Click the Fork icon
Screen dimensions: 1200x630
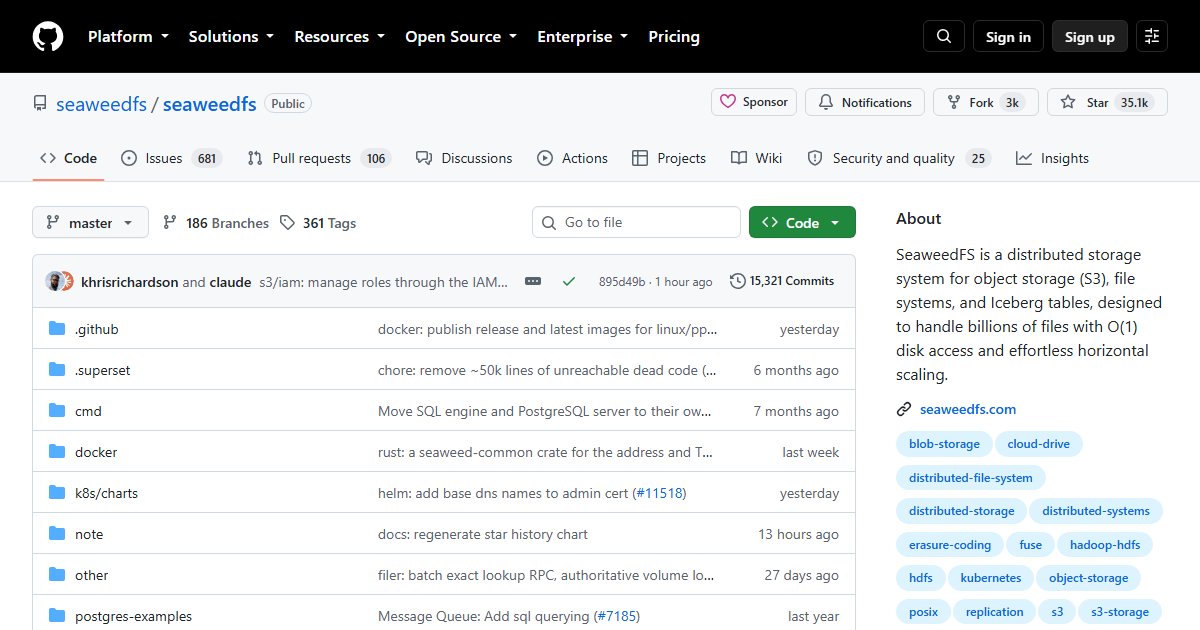pyautogui.click(x=953, y=102)
